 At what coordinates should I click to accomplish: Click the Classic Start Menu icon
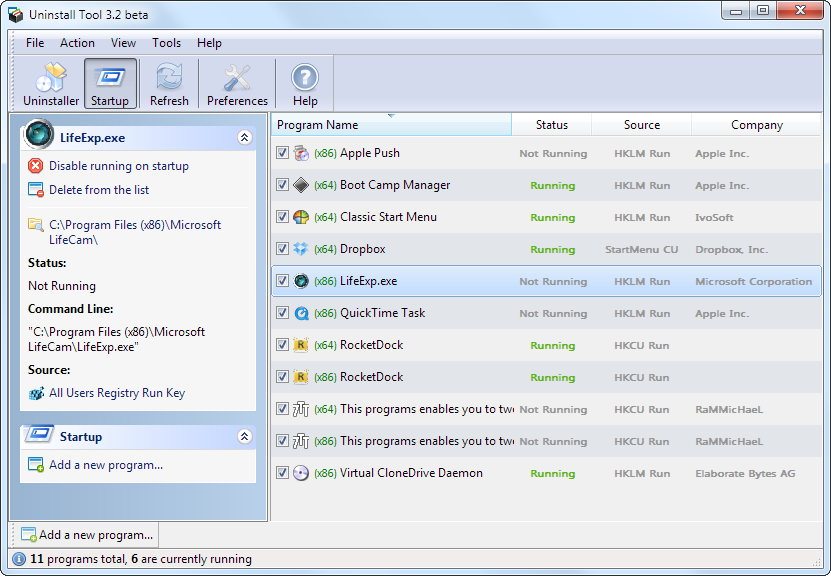301,217
